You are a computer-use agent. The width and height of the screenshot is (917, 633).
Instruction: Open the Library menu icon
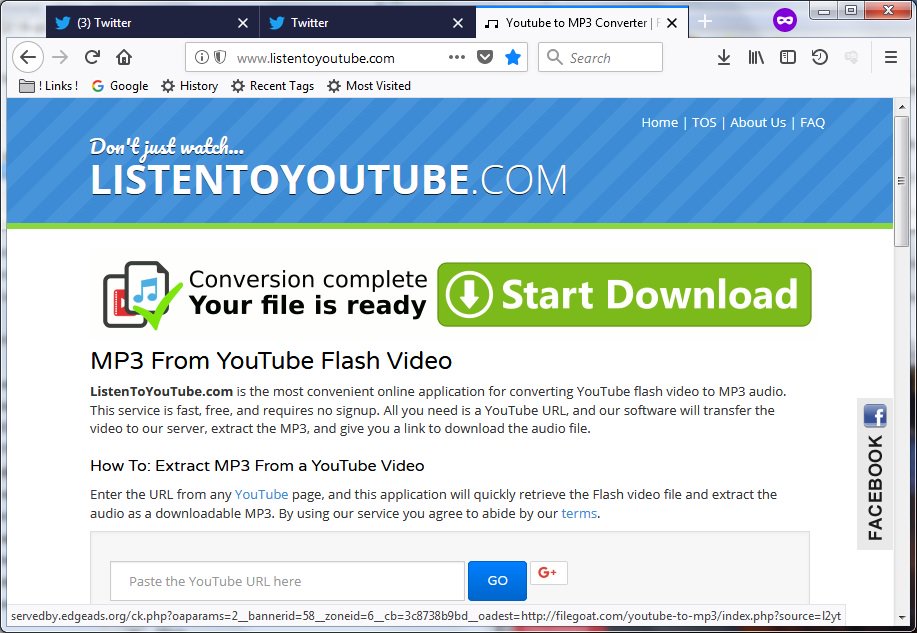coord(756,57)
